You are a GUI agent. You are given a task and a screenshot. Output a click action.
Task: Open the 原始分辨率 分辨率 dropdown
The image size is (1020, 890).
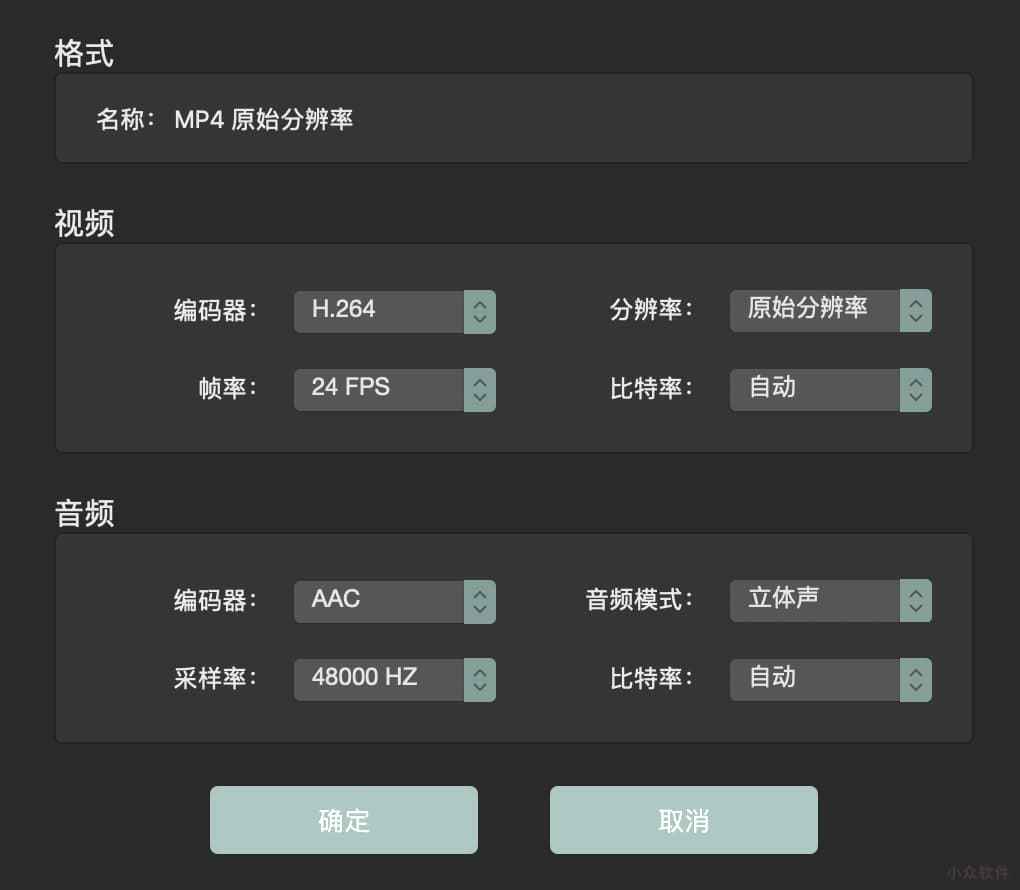(816, 311)
